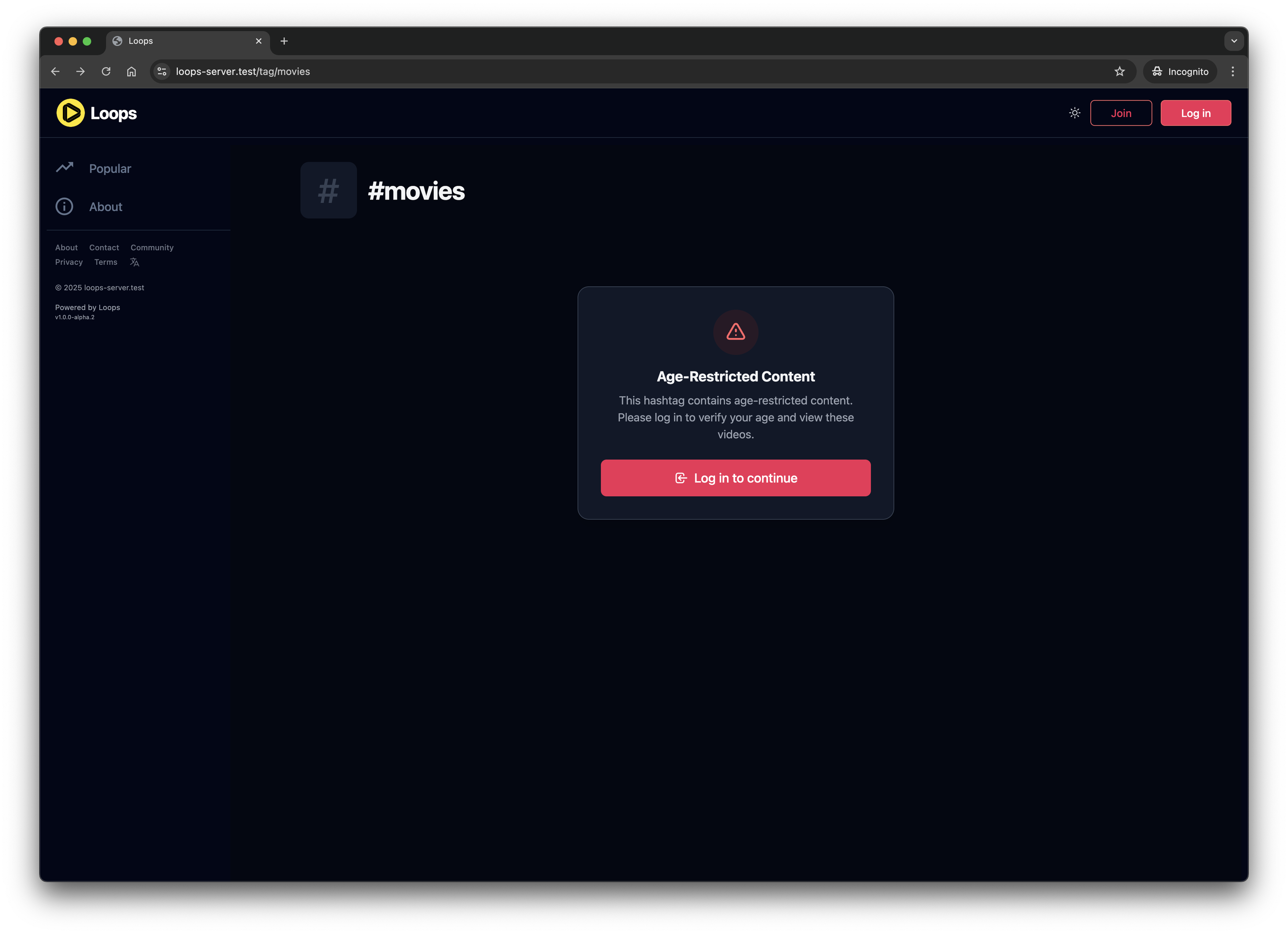The image size is (1288, 934).
Task: Click the hashtag symbol tile
Action: point(328,190)
